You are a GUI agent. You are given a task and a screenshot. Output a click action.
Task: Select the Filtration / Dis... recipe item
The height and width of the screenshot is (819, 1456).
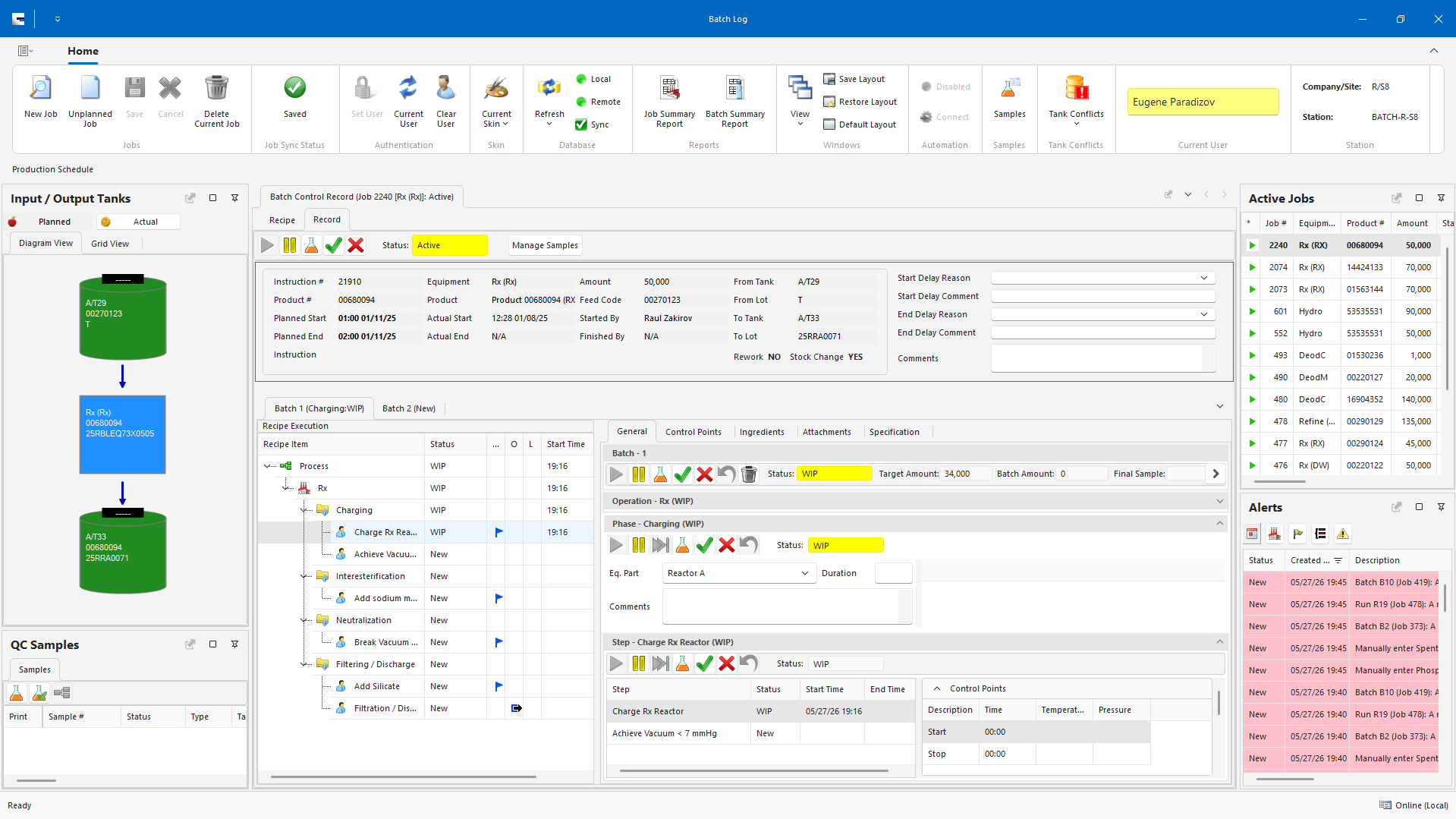point(385,708)
